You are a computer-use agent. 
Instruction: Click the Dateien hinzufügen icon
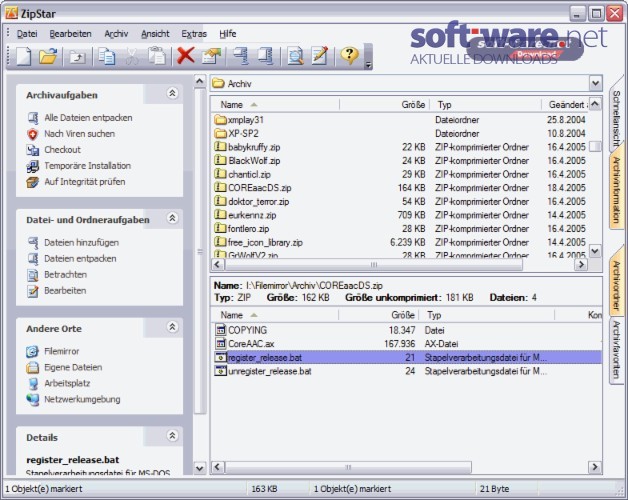[x=33, y=243]
